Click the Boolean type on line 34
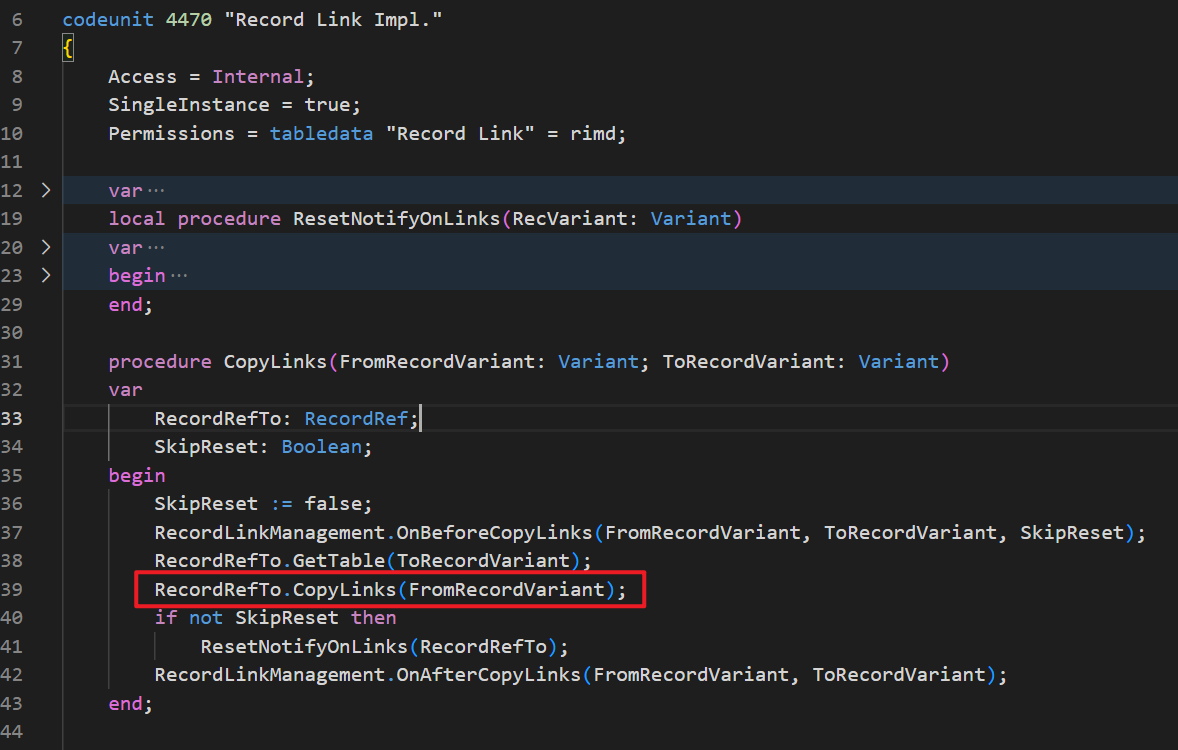The width and height of the screenshot is (1178, 750). pyautogui.click(x=321, y=446)
